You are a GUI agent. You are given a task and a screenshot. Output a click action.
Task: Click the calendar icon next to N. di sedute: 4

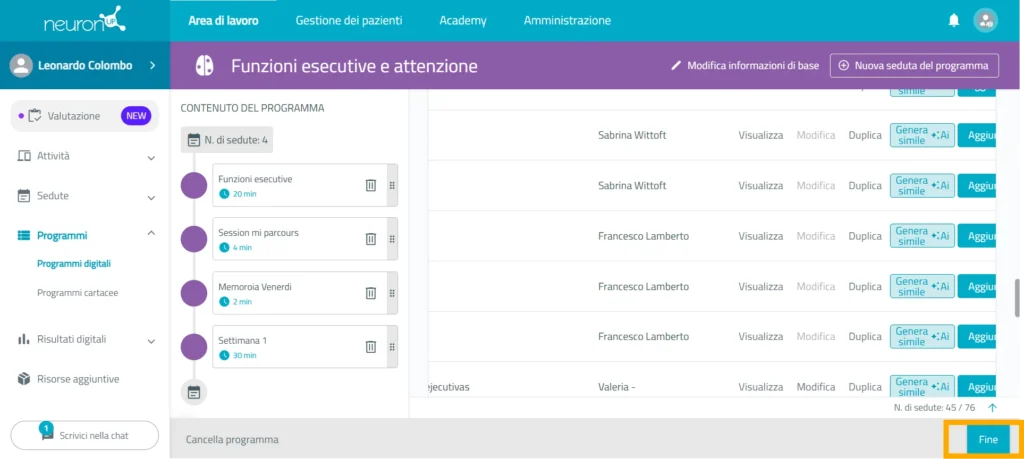(193, 140)
